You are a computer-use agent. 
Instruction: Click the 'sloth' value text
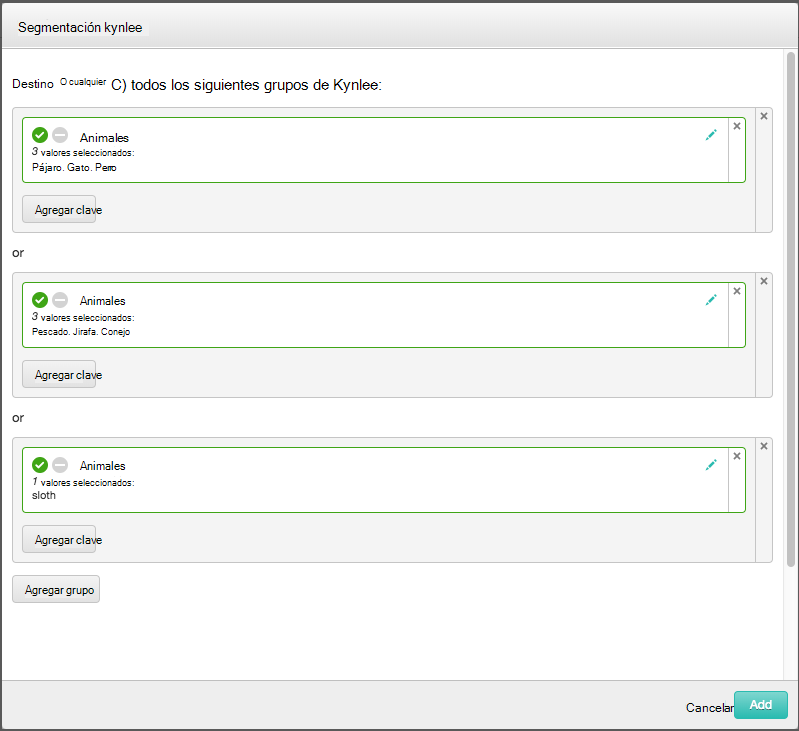[44, 496]
